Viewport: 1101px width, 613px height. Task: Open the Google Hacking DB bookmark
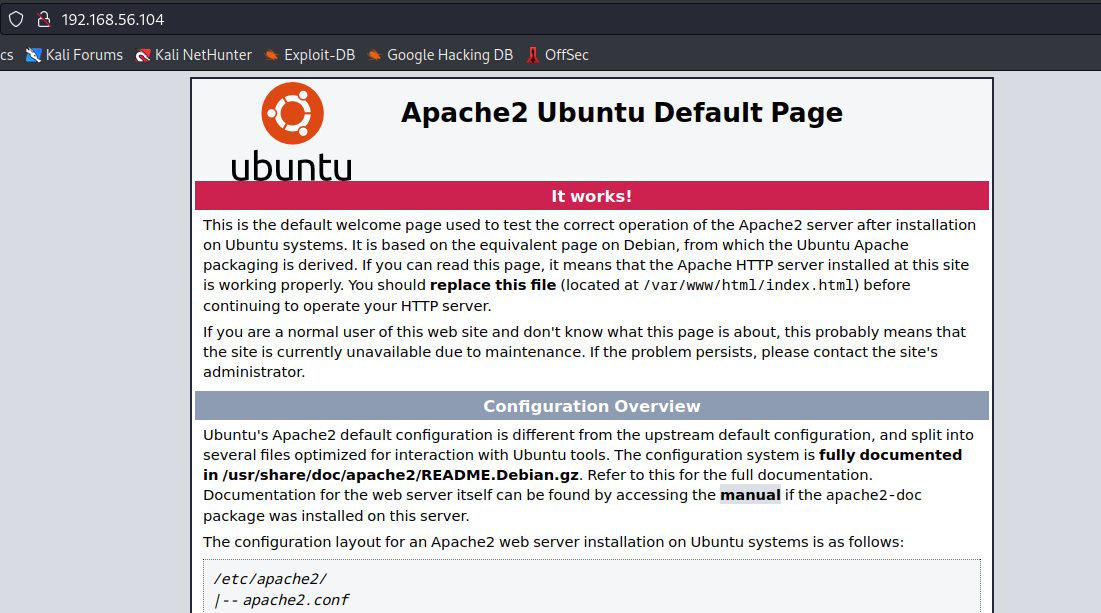tap(440, 55)
